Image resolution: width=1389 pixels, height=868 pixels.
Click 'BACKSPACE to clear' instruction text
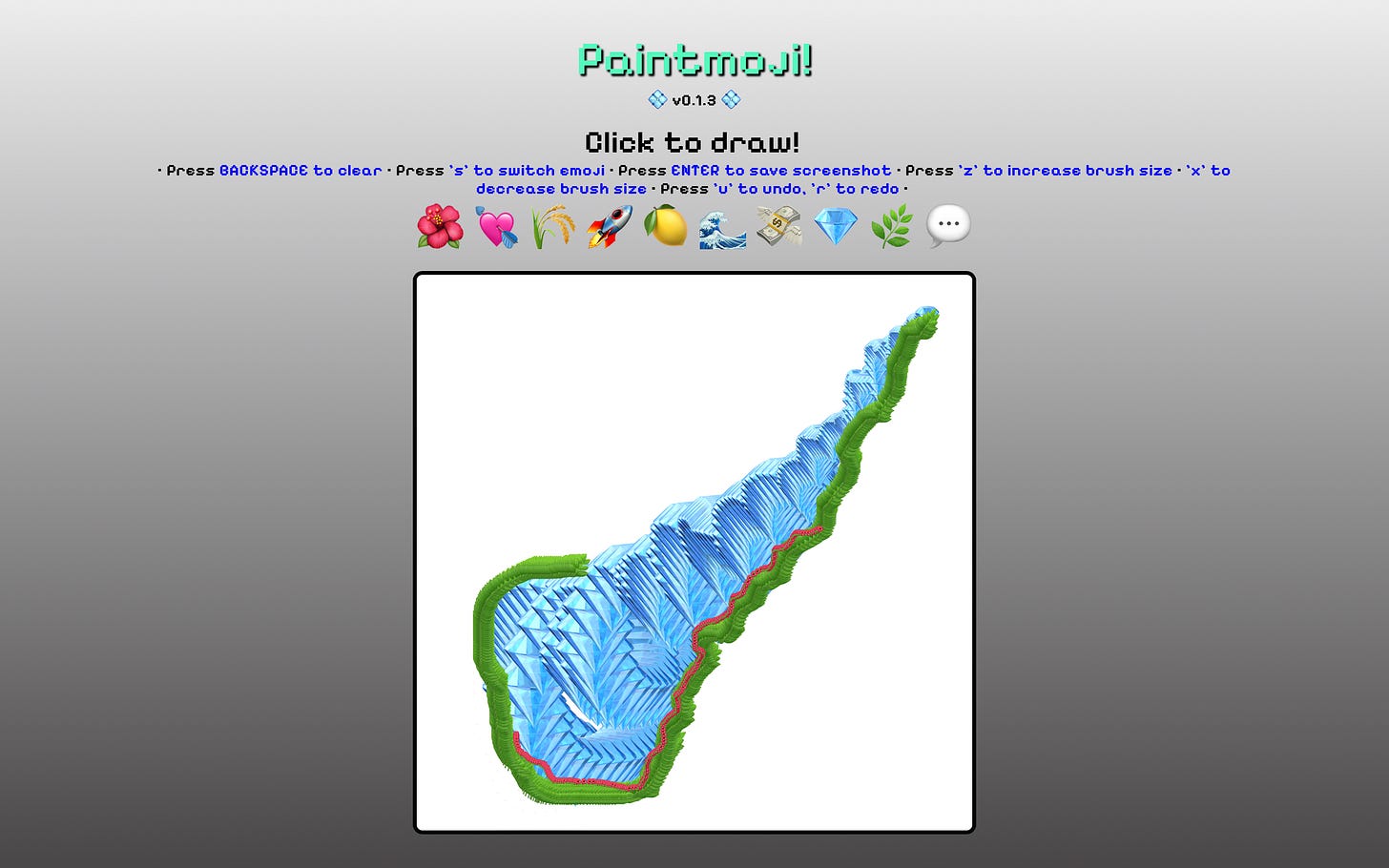(x=301, y=171)
